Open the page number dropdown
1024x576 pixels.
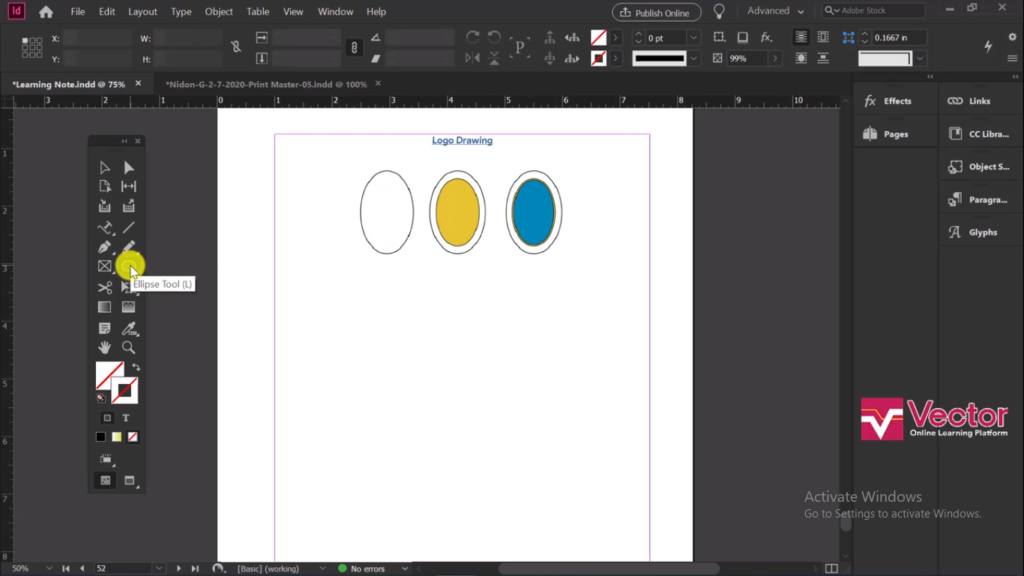[159, 569]
